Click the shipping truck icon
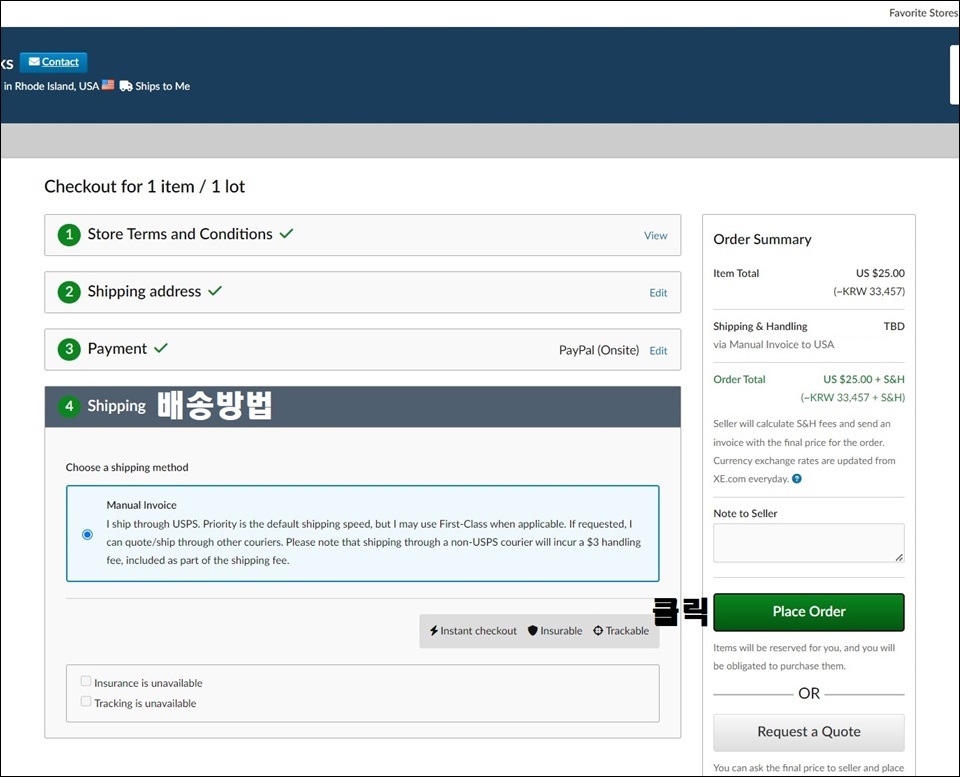This screenshot has height=777, width=960. (x=126, y=86)
